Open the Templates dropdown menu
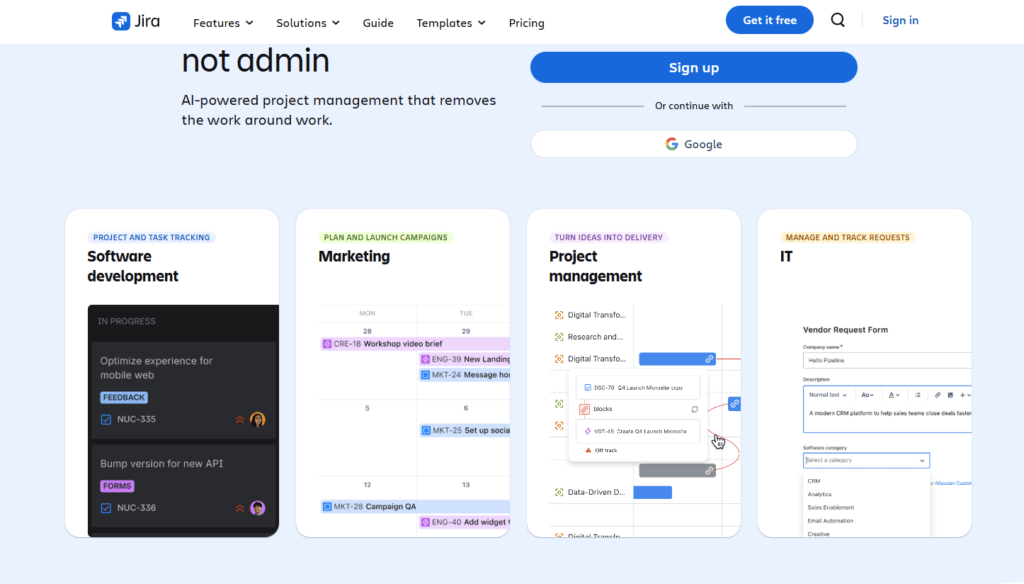Viewport: 1024px width, 584px height. 451,23
